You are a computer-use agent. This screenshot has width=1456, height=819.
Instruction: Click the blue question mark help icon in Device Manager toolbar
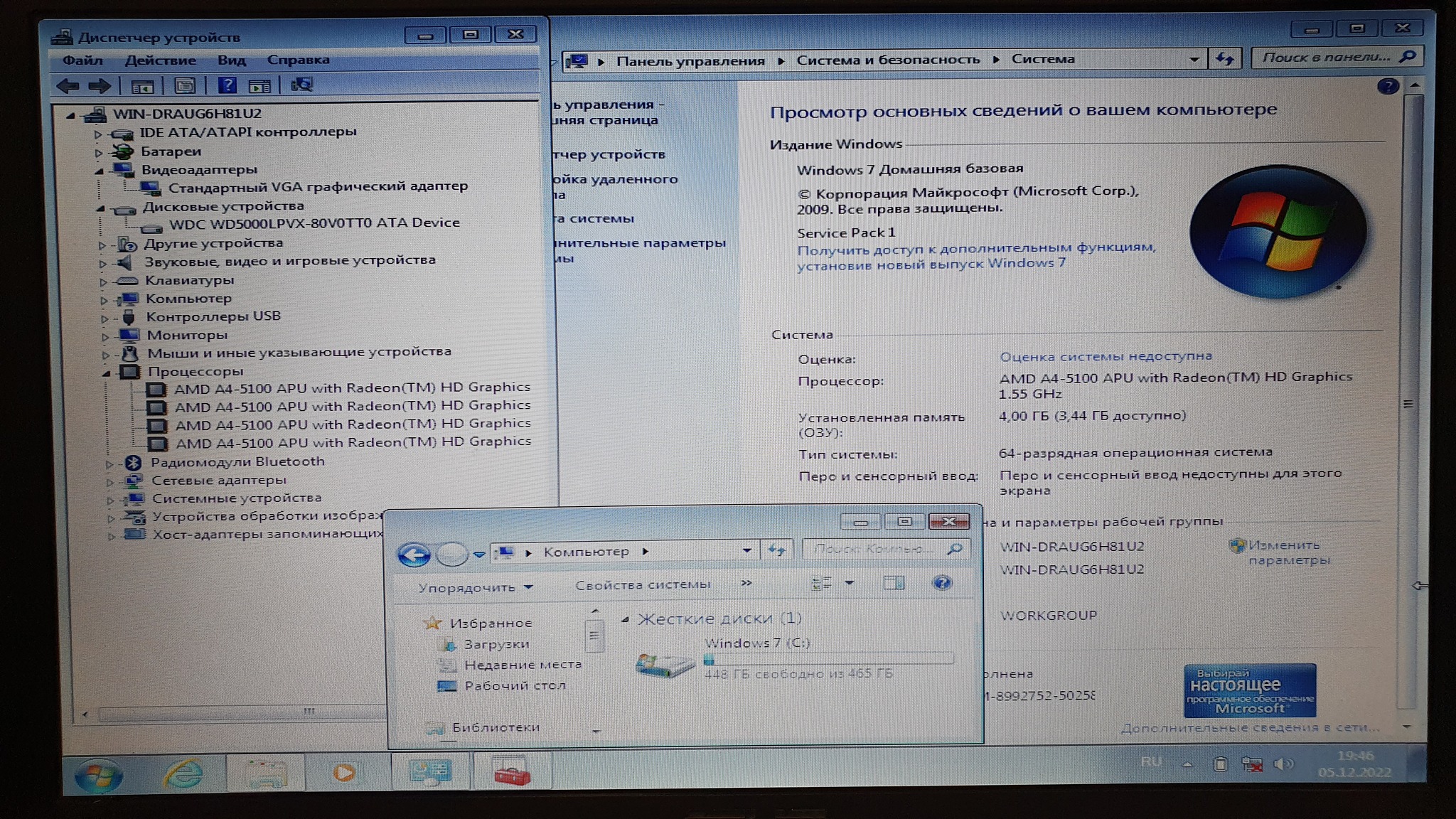(227, 85)
